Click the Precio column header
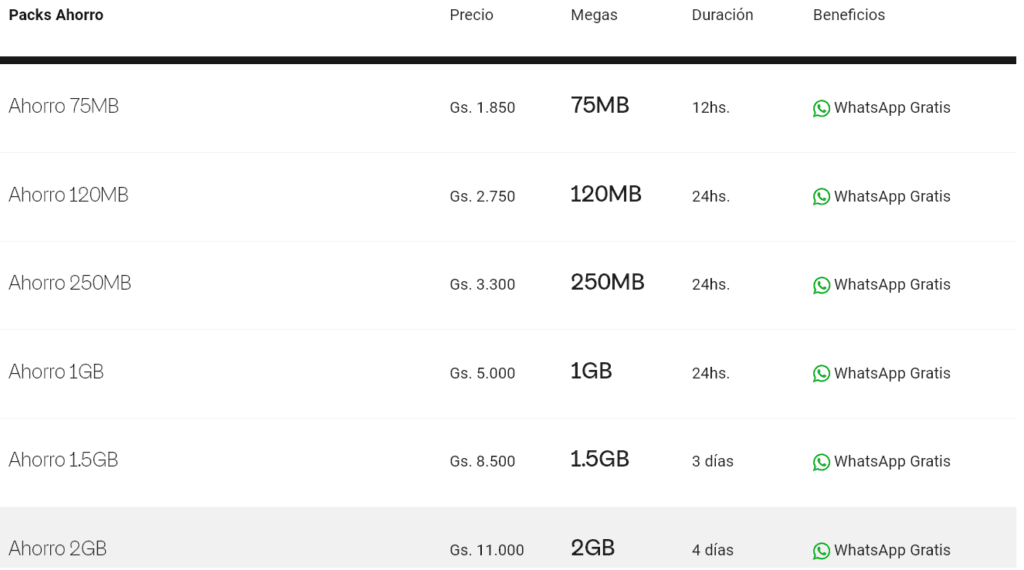Viewport: 1024px width, 570px height. click(x=472, y=15)
